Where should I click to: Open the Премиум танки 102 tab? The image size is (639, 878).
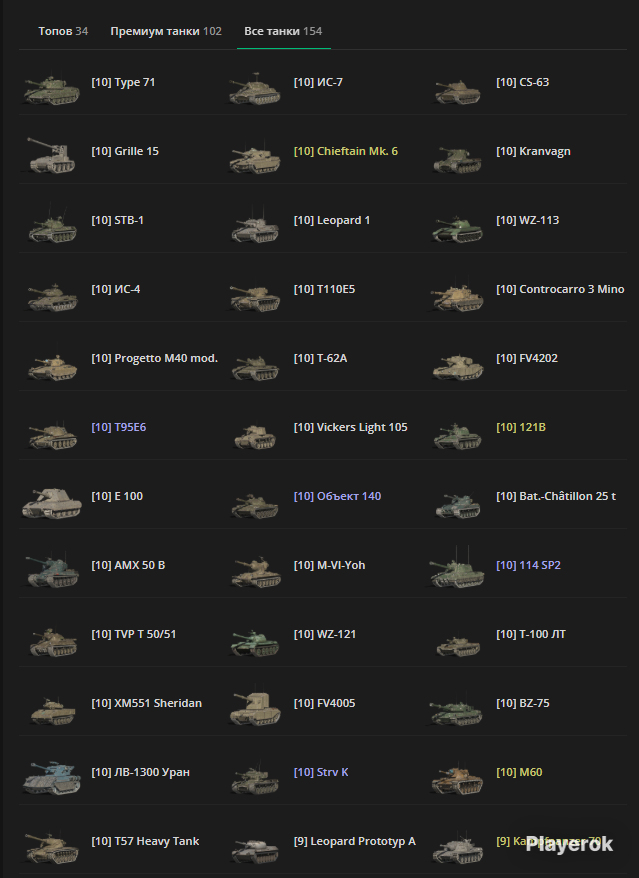pos(166,31)
